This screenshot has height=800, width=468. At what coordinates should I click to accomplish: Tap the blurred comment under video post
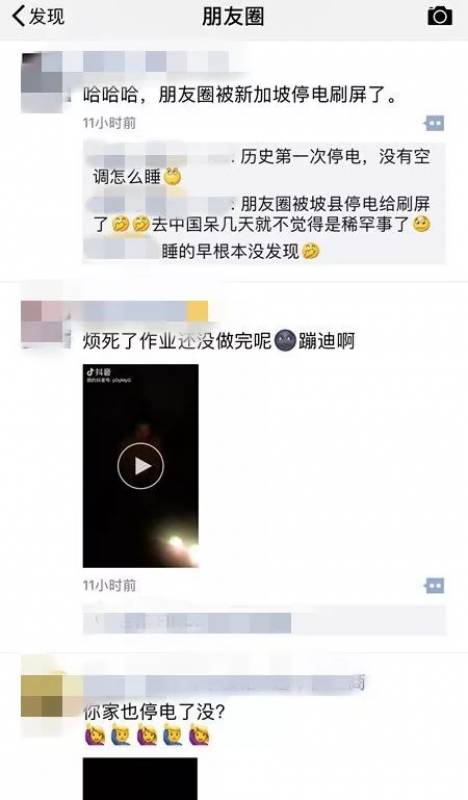click(x=264, y=620)
